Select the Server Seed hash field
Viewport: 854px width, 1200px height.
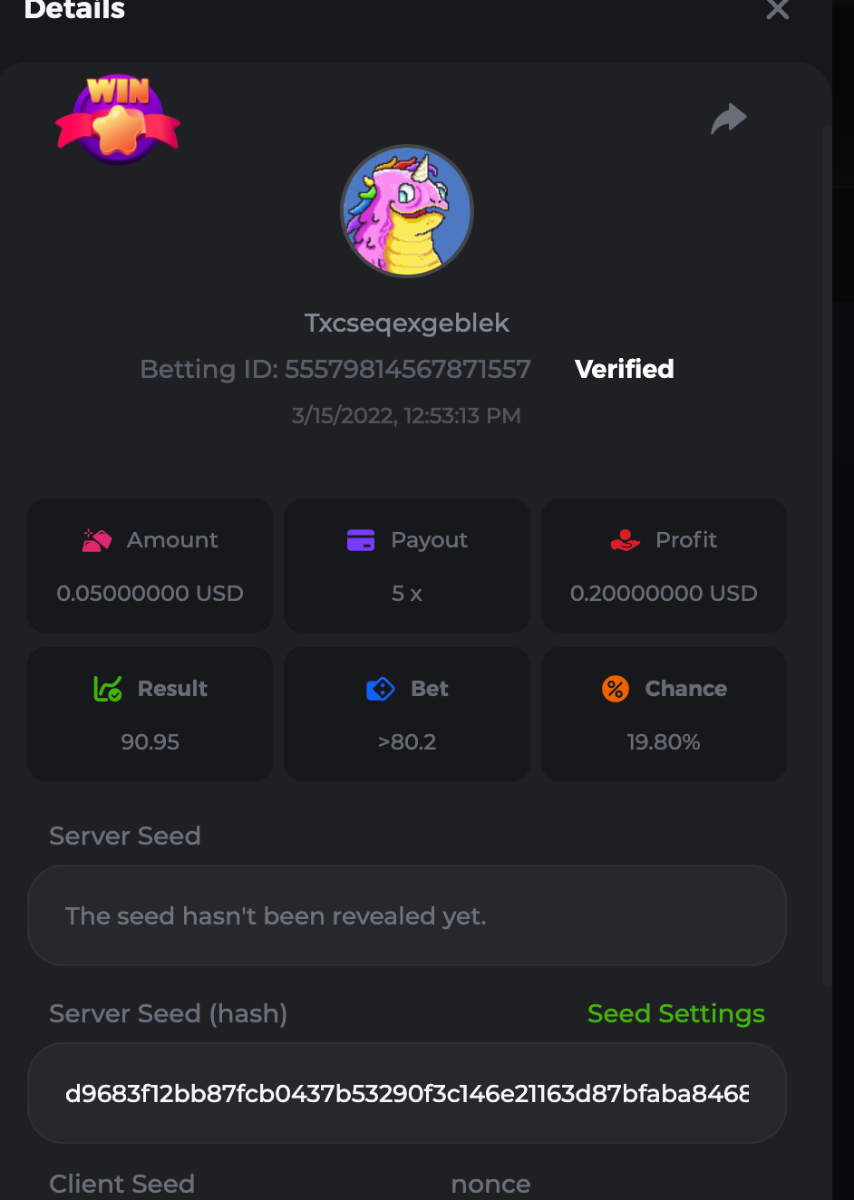pyautogui.click(x=406, y=1093)
